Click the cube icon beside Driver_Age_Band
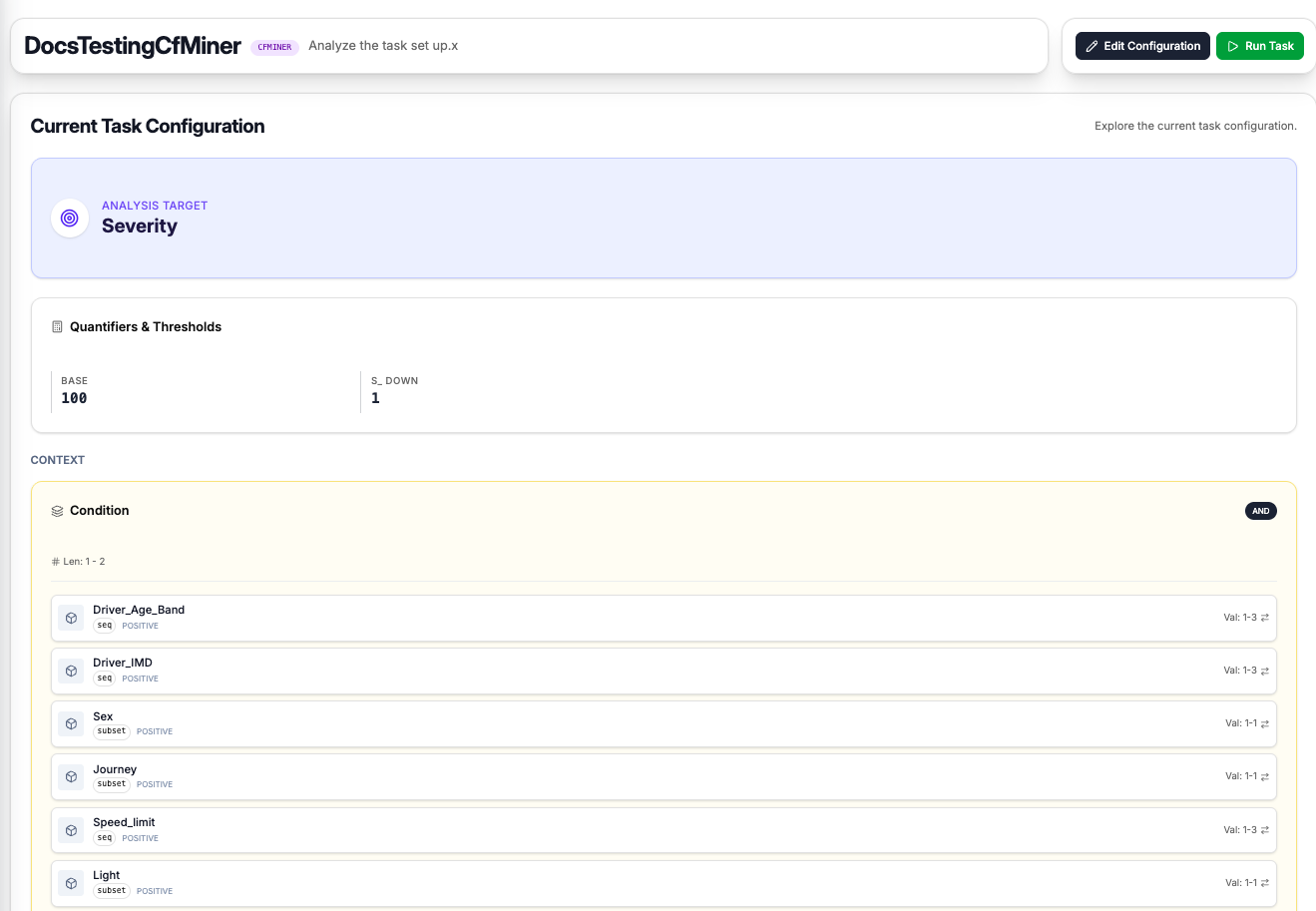Viewport: 1316px width, 911px height. (x=71, y=619)
